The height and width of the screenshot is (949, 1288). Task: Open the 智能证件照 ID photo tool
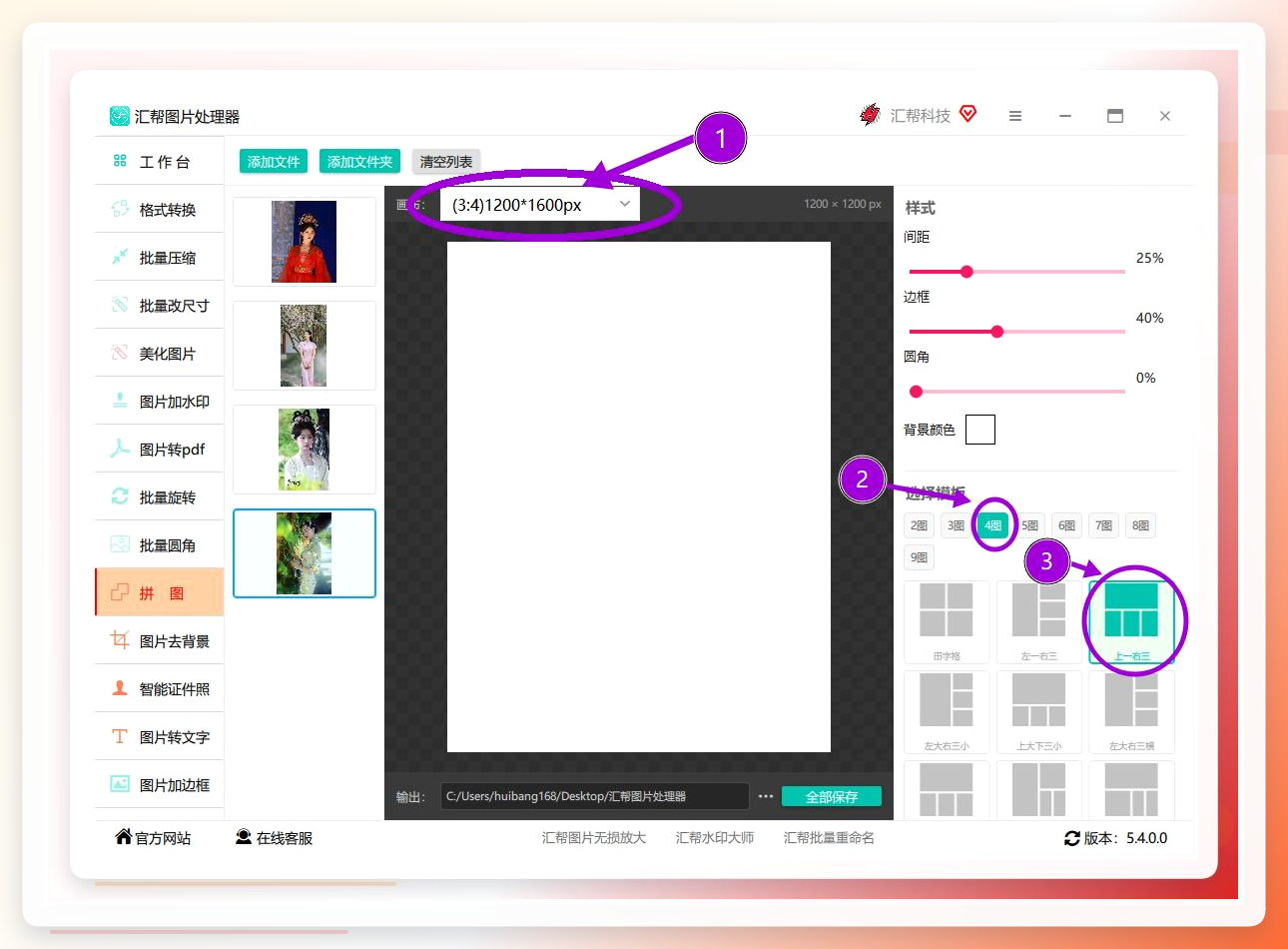(159, 689)
